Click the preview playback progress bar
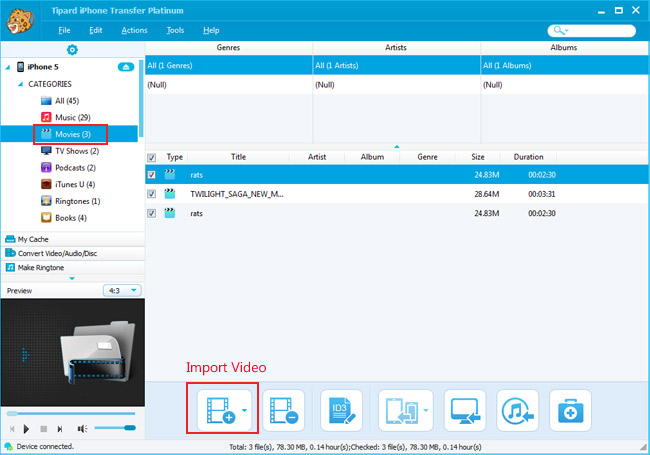650x455 pixels. (71, 413)
